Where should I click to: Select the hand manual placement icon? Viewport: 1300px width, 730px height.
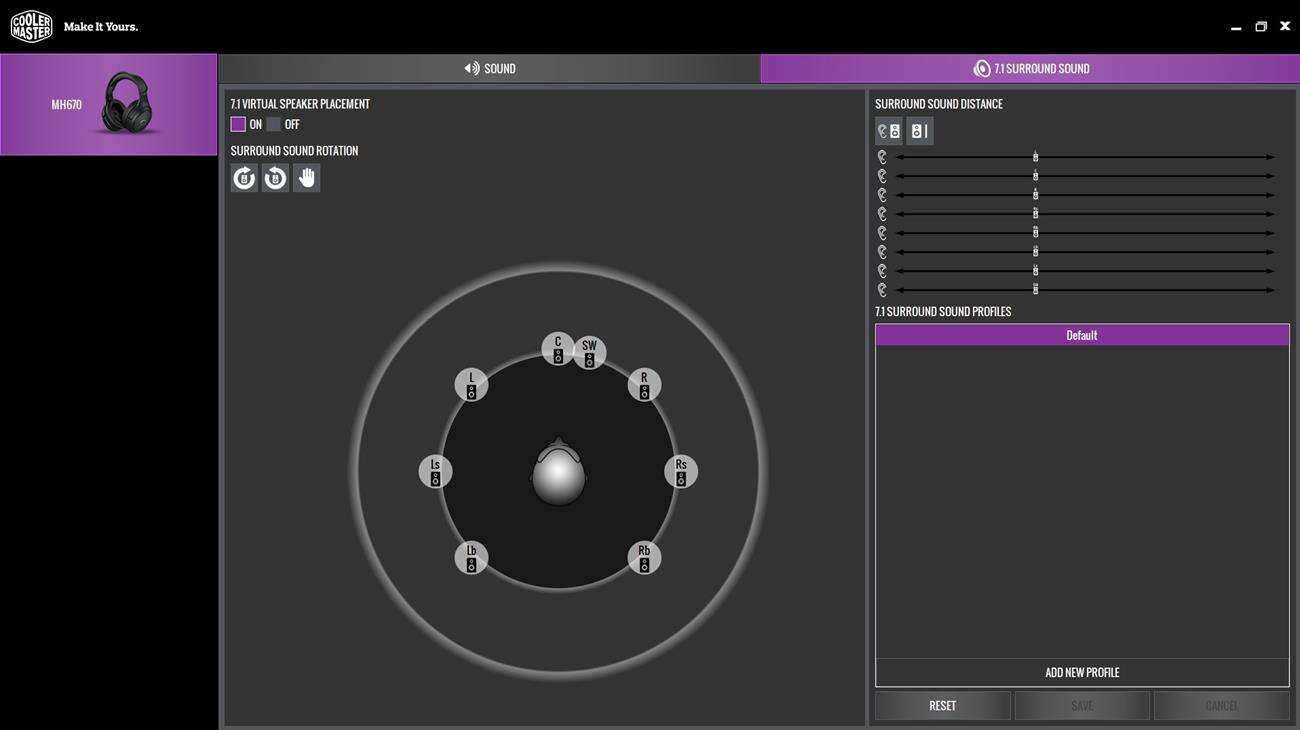click(x=307, y=178)
